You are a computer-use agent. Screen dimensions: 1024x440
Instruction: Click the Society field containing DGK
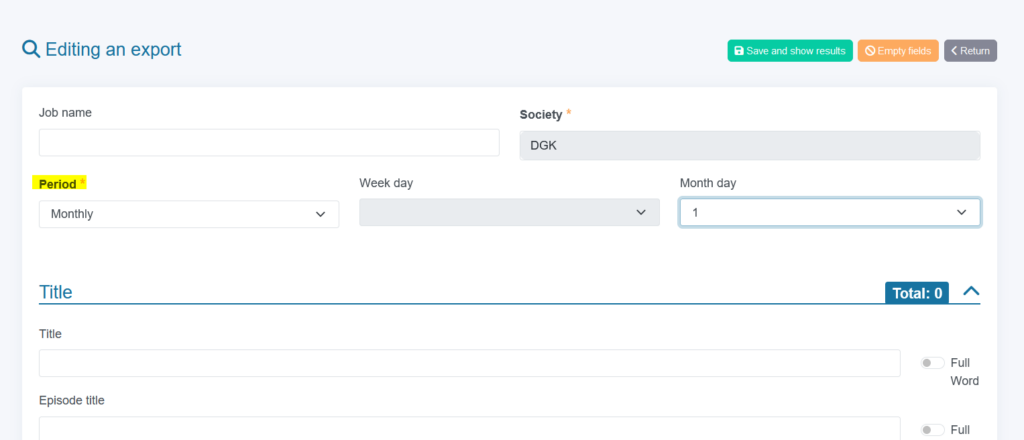tap(750, 146)
